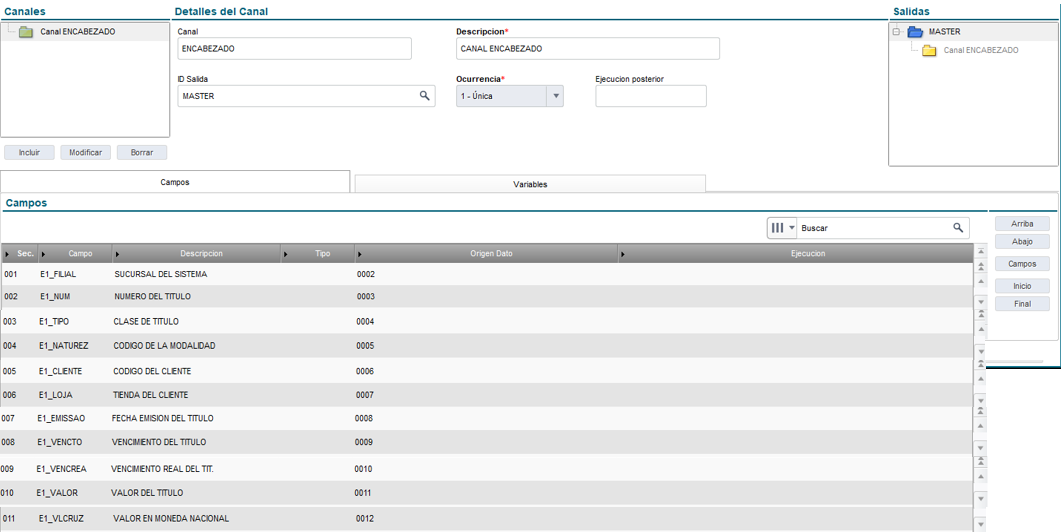Click the ID Salida search magnifier icon

[424, 95]
